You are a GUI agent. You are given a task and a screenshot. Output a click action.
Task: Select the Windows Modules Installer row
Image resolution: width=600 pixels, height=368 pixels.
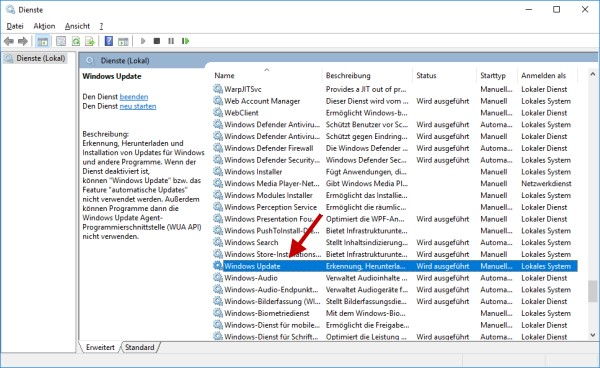[395, 195]
